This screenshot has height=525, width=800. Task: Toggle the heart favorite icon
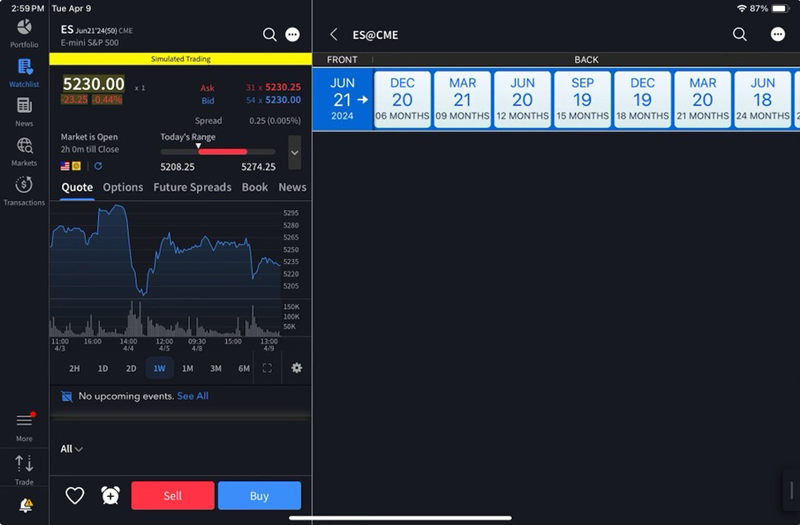pos(75,495)
